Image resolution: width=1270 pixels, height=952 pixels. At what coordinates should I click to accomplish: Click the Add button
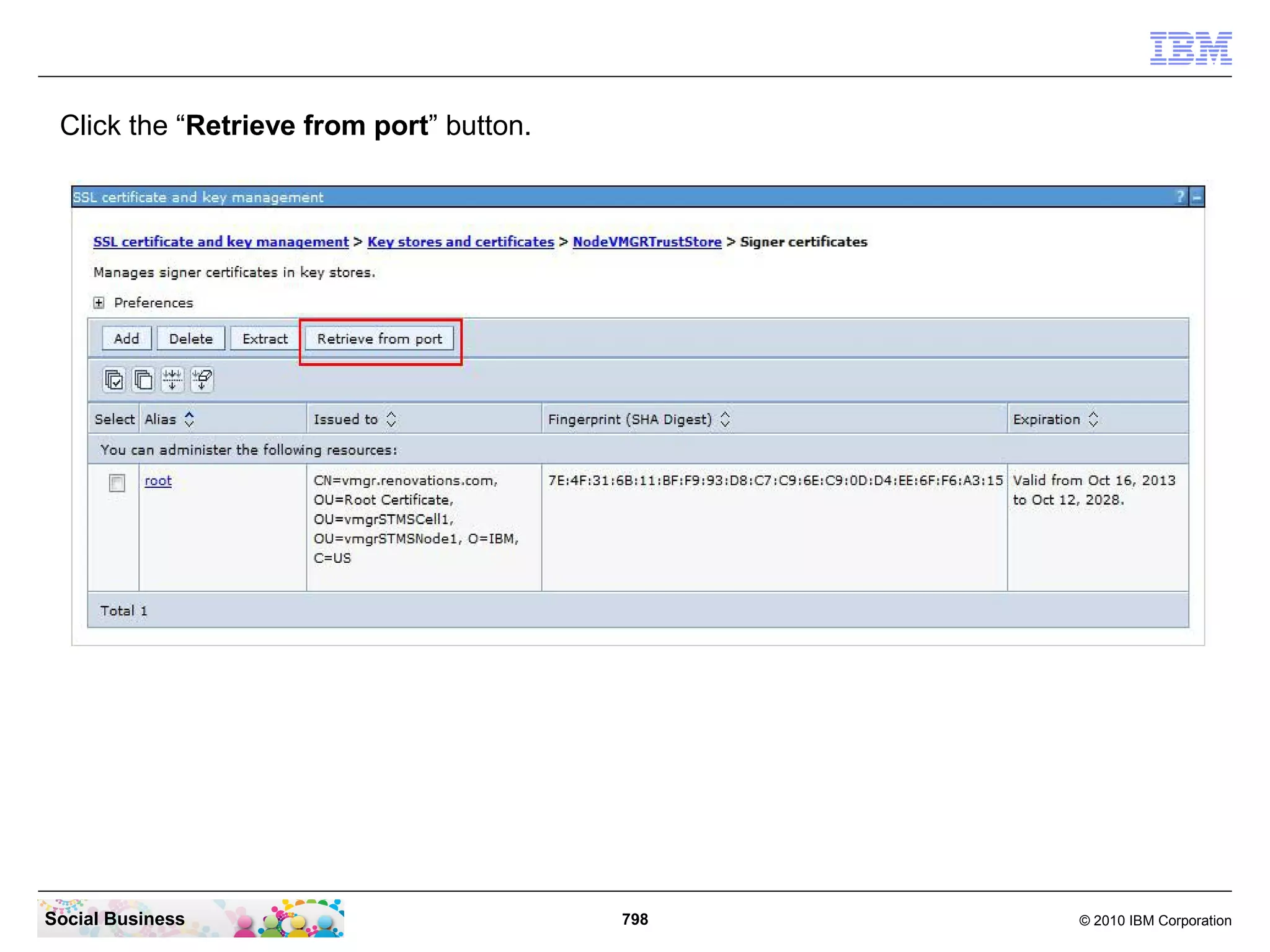[x=127, y=339]
